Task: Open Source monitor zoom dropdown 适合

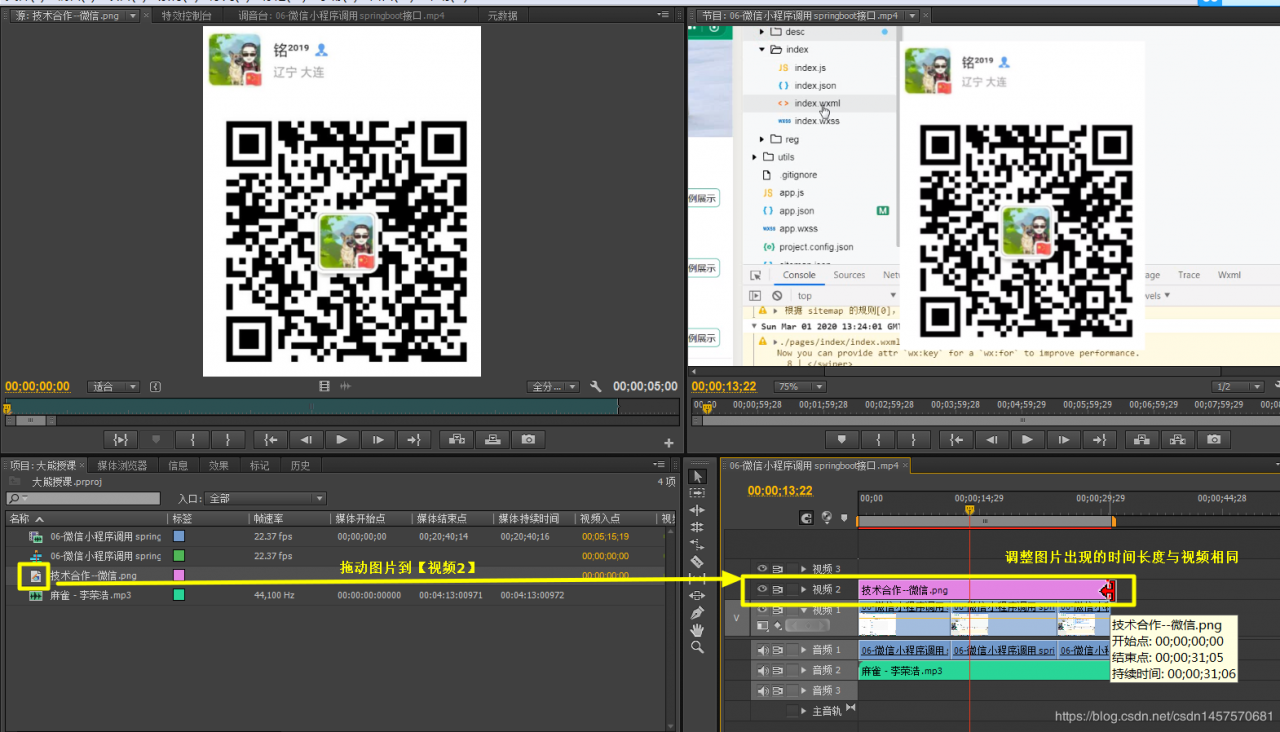Action: [x=115, y=386]
